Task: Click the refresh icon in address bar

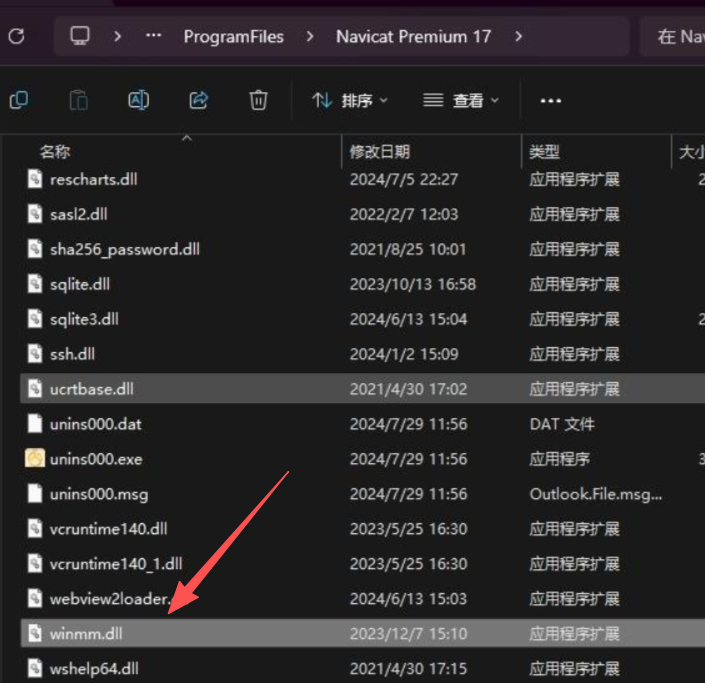Action: [16, 37]
